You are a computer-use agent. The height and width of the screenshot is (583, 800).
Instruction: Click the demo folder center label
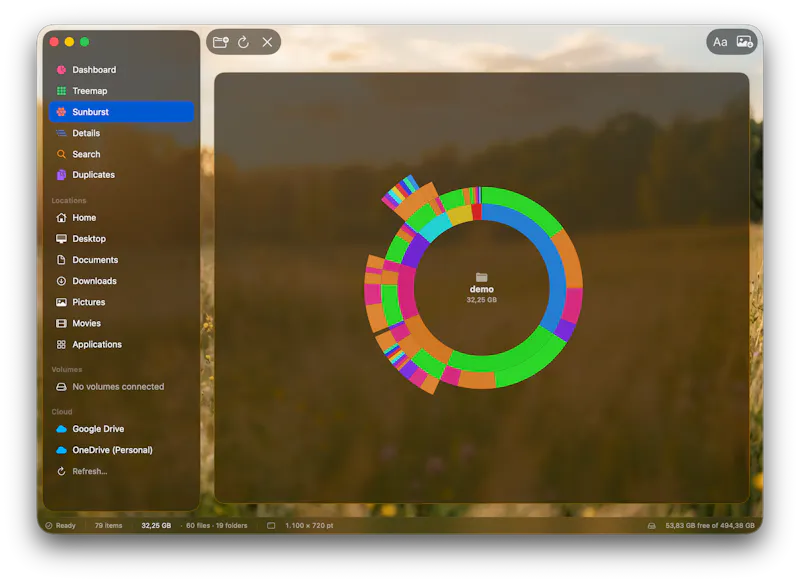(482, 288)
